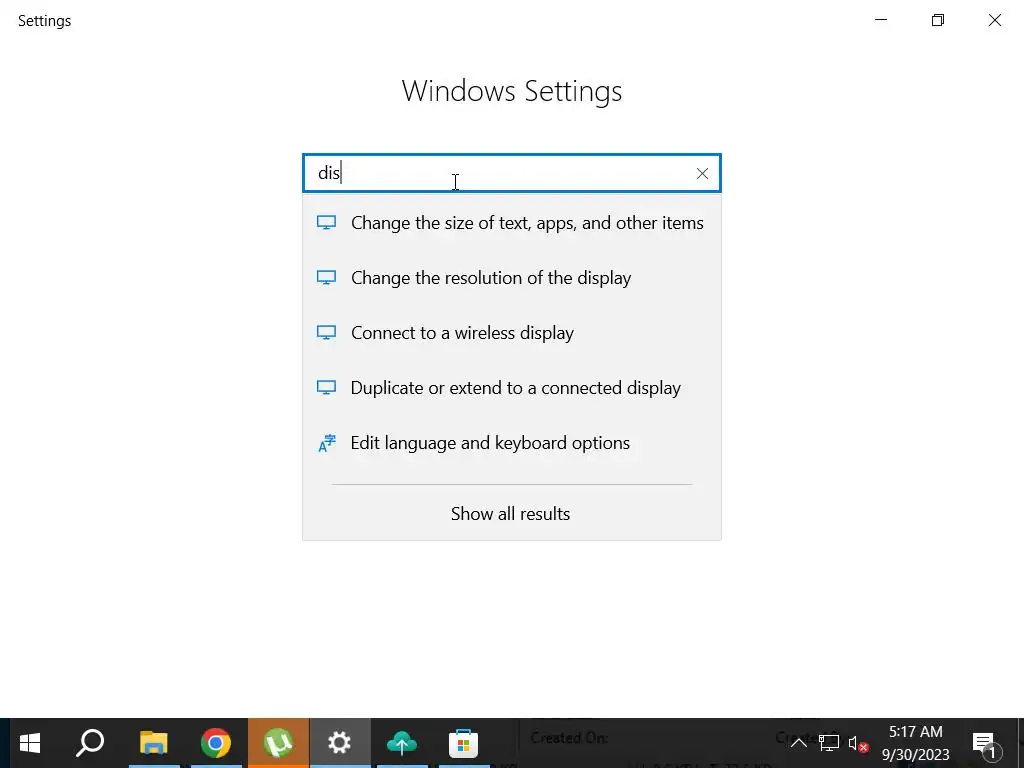Click the muted volume tray icon

[x=858, y=743]
